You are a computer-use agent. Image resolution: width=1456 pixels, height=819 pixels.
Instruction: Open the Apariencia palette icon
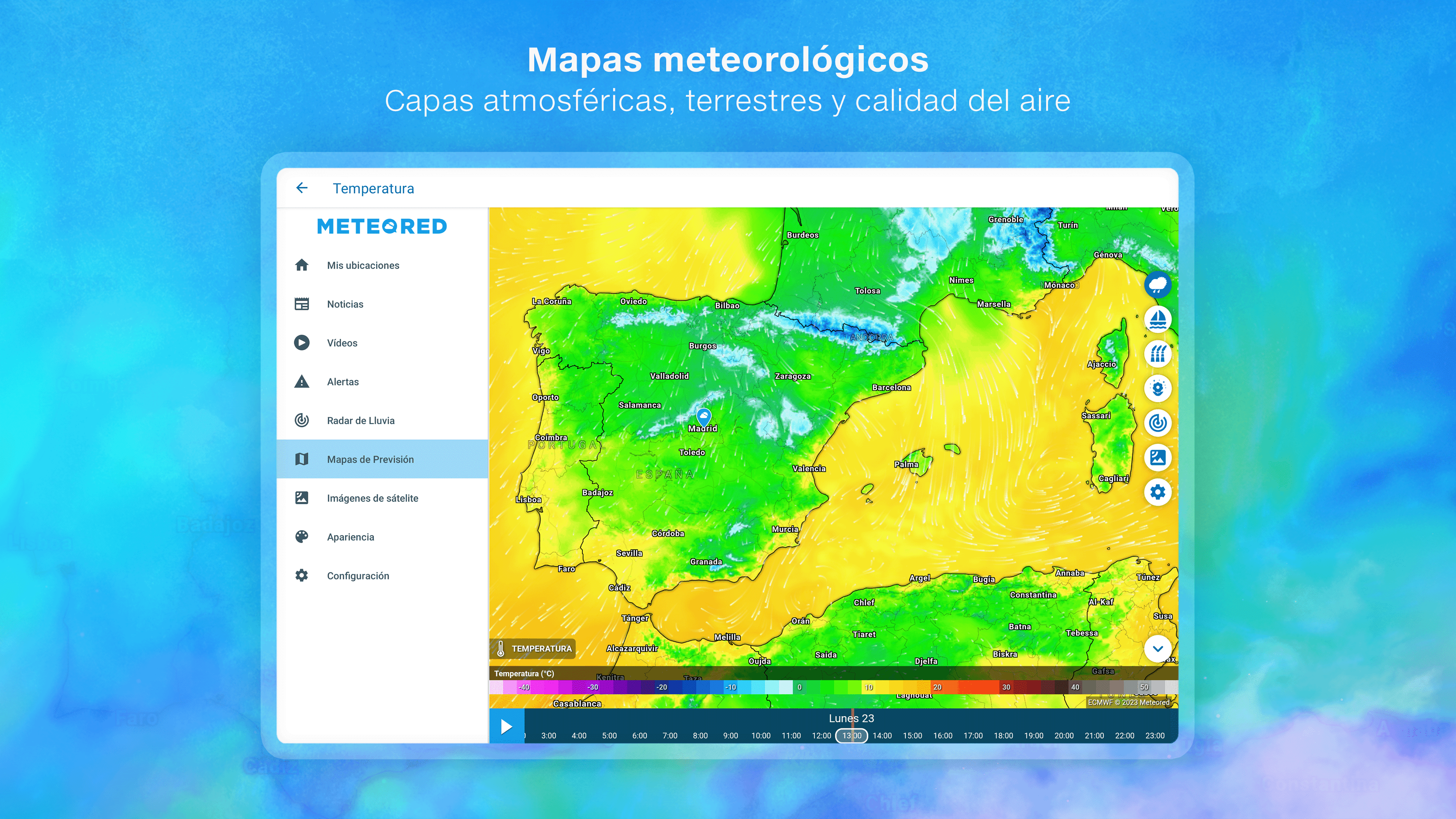(302, 537)
